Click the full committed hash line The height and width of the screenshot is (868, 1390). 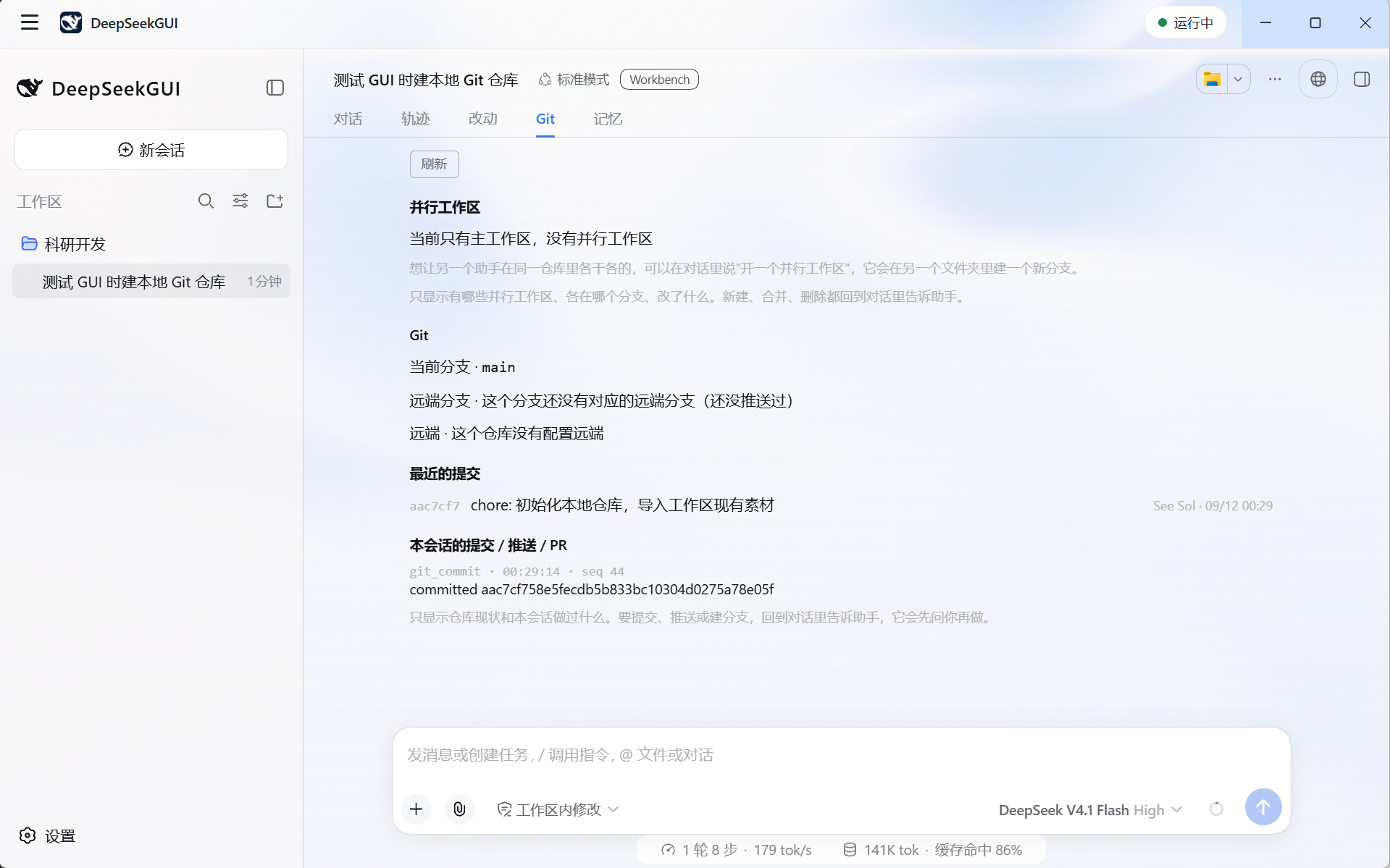click(x=591, y=589)
